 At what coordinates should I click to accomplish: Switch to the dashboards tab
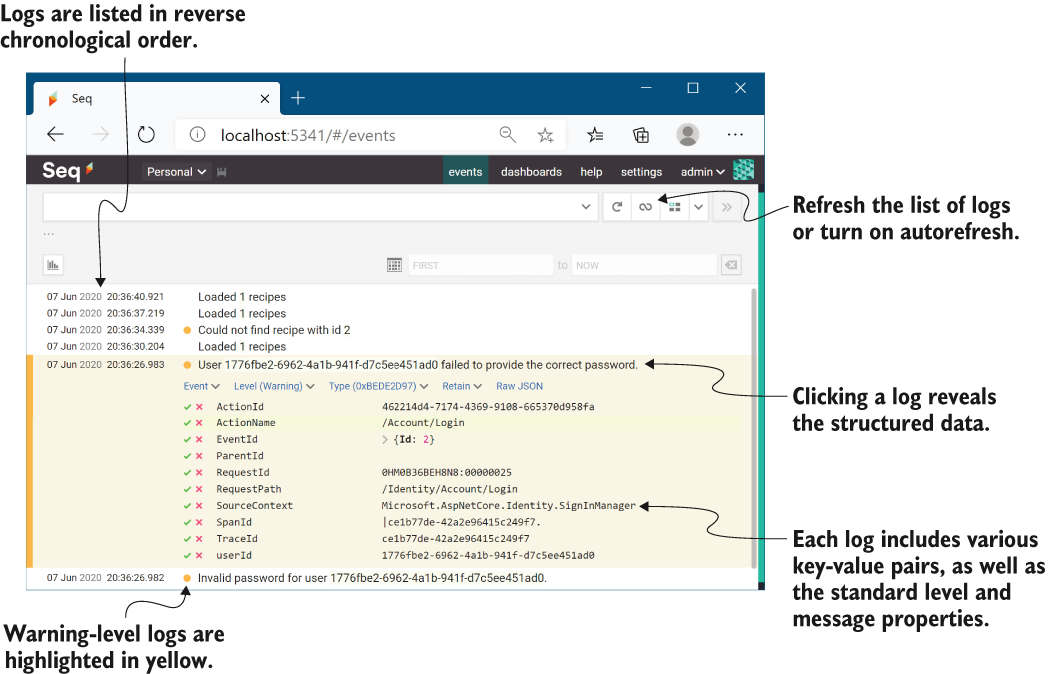(531, 172)
